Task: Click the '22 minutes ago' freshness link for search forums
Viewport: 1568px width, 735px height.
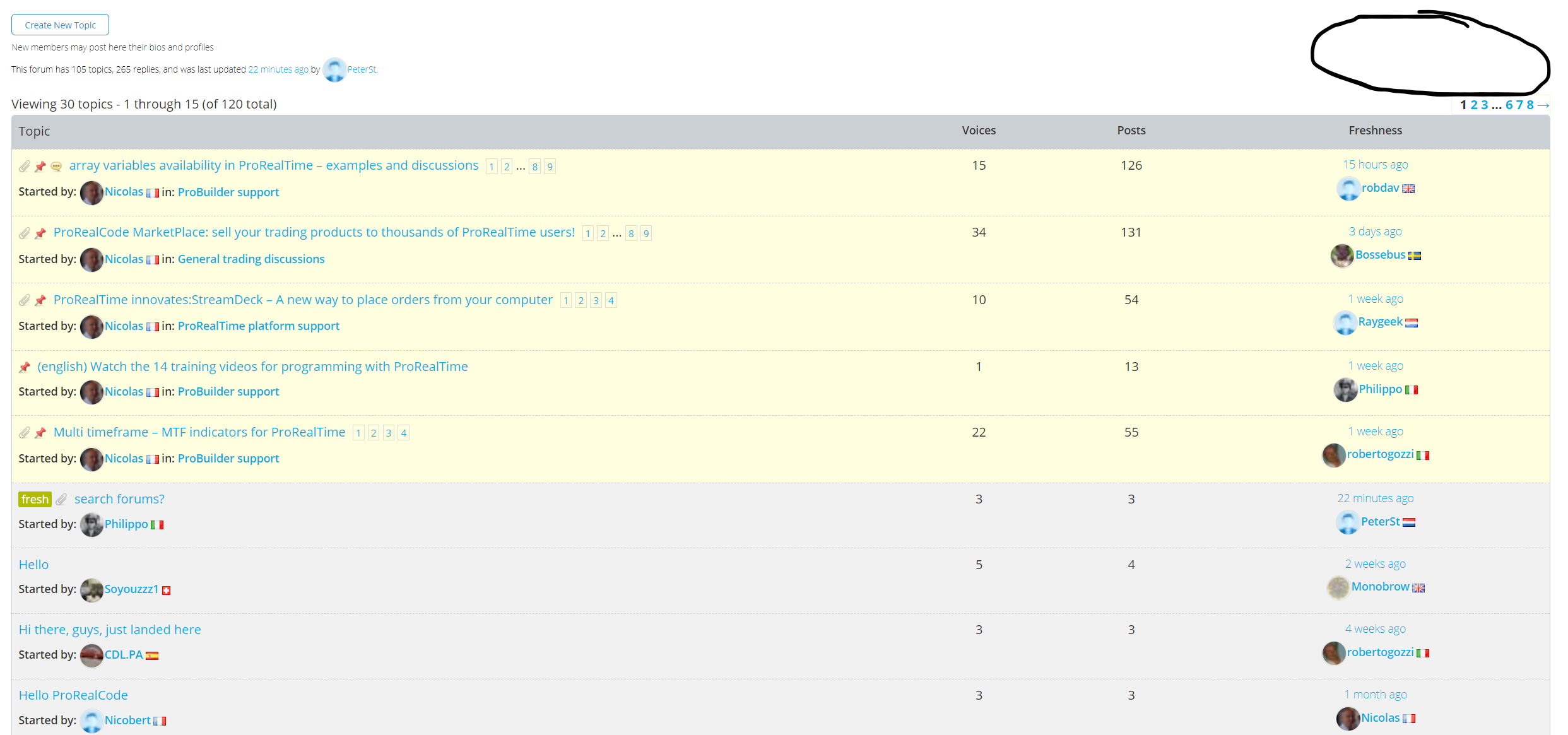Action: [x=1375, y=498]
